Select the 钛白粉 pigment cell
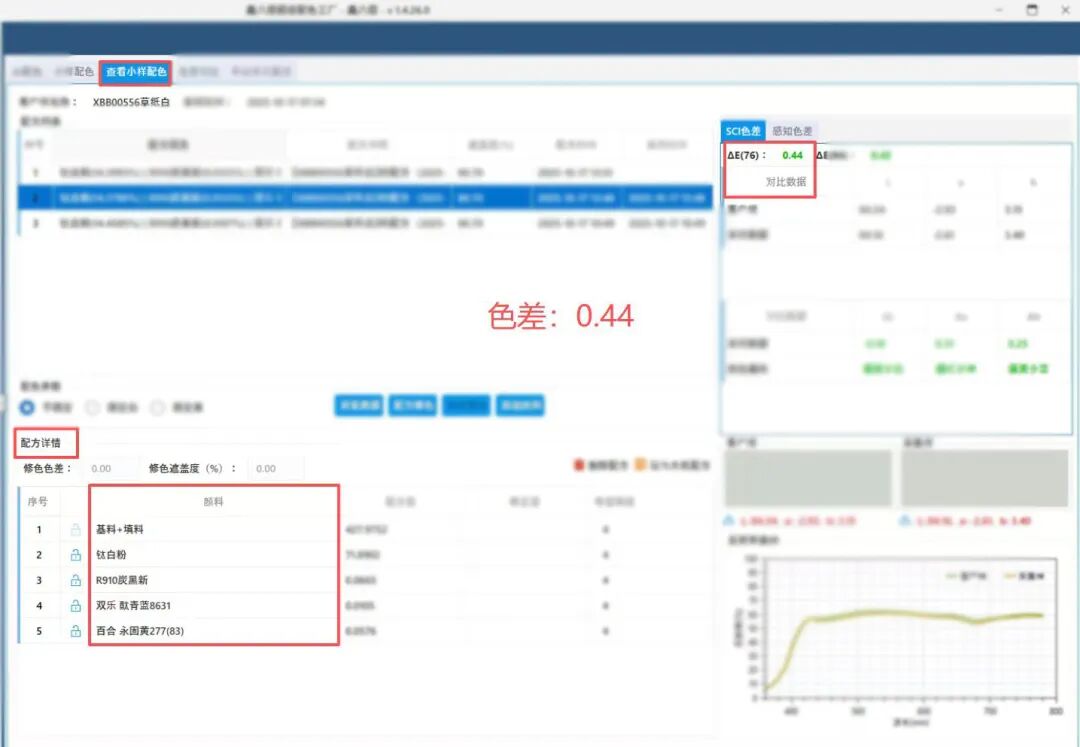Image resolution: width=1080 pixels, height=747 pixels. click(214, 555)
